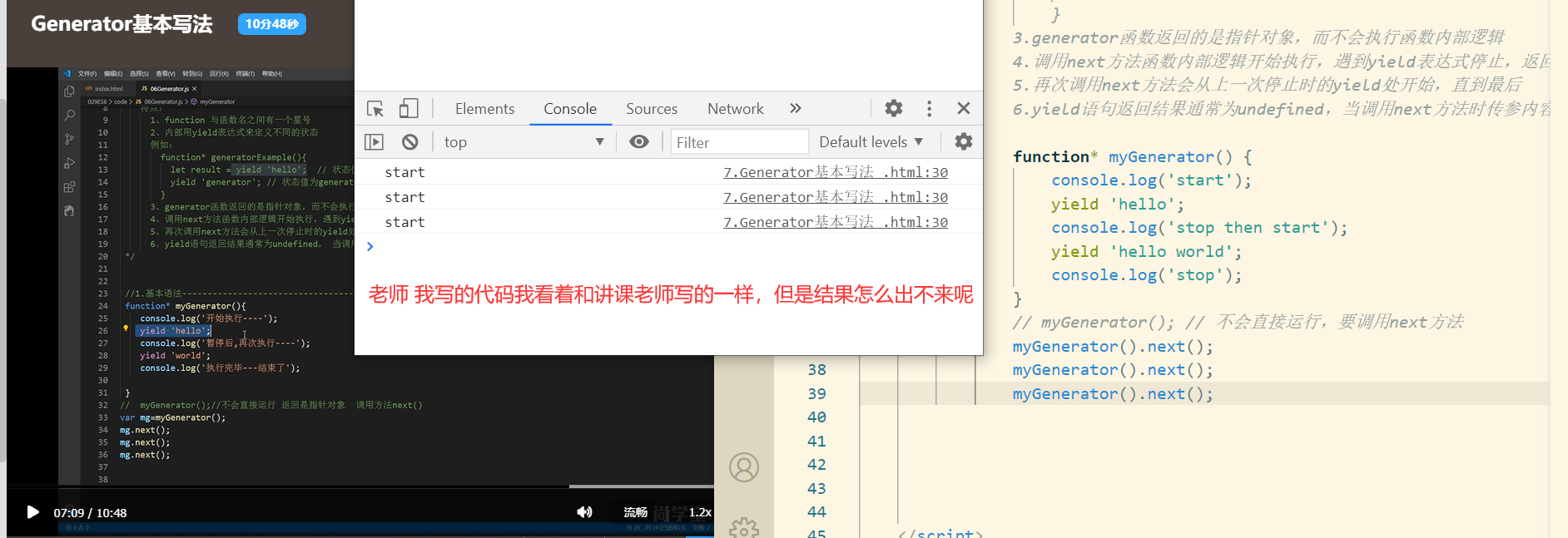Screen dimensions: 1568x538
Task: Open the 选择(S) menu in the video
Action: point(139,74)
